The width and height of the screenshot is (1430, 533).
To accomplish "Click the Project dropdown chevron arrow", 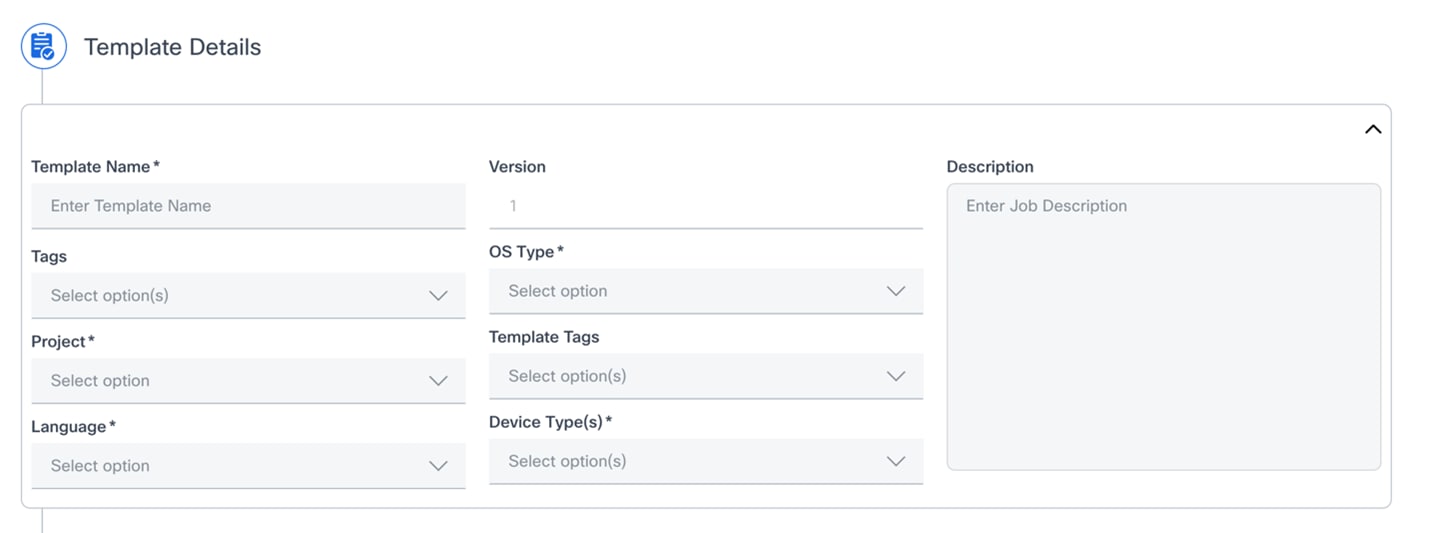I will (438, 381).
